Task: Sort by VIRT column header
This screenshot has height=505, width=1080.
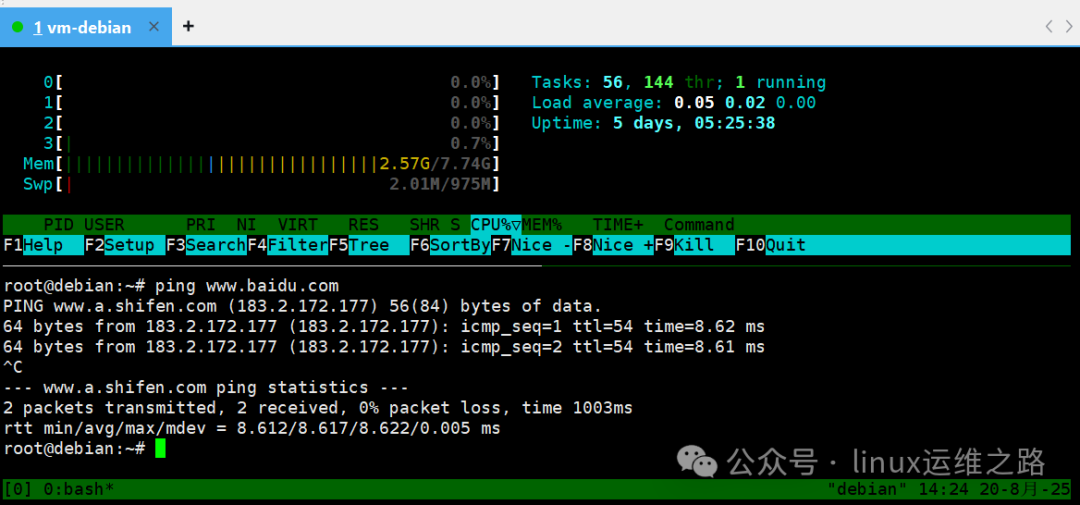Action: [298, 225]
